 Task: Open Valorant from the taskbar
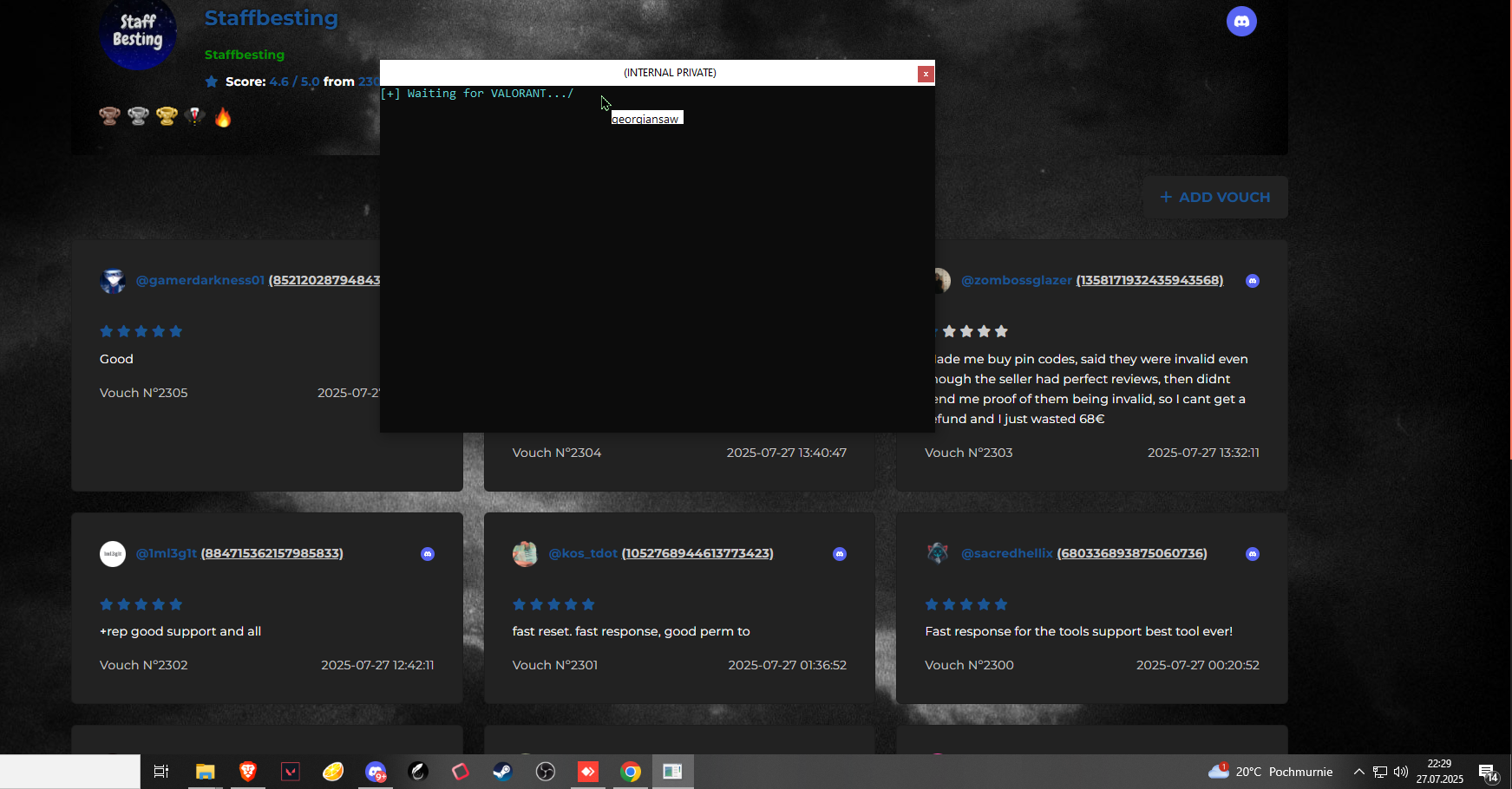[x=291, y=772]
